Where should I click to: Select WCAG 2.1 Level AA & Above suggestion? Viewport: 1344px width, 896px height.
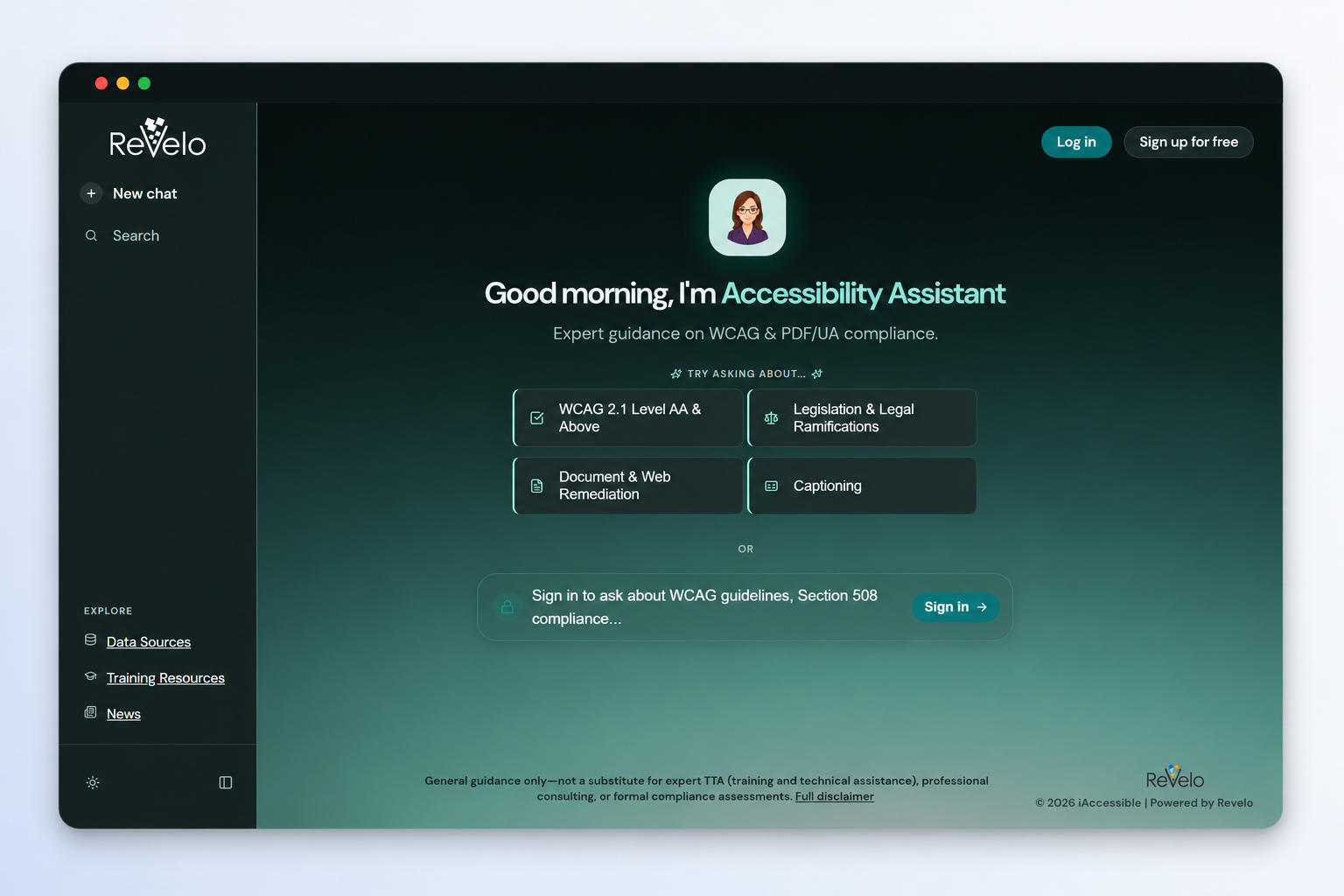(x=627, y=417)
